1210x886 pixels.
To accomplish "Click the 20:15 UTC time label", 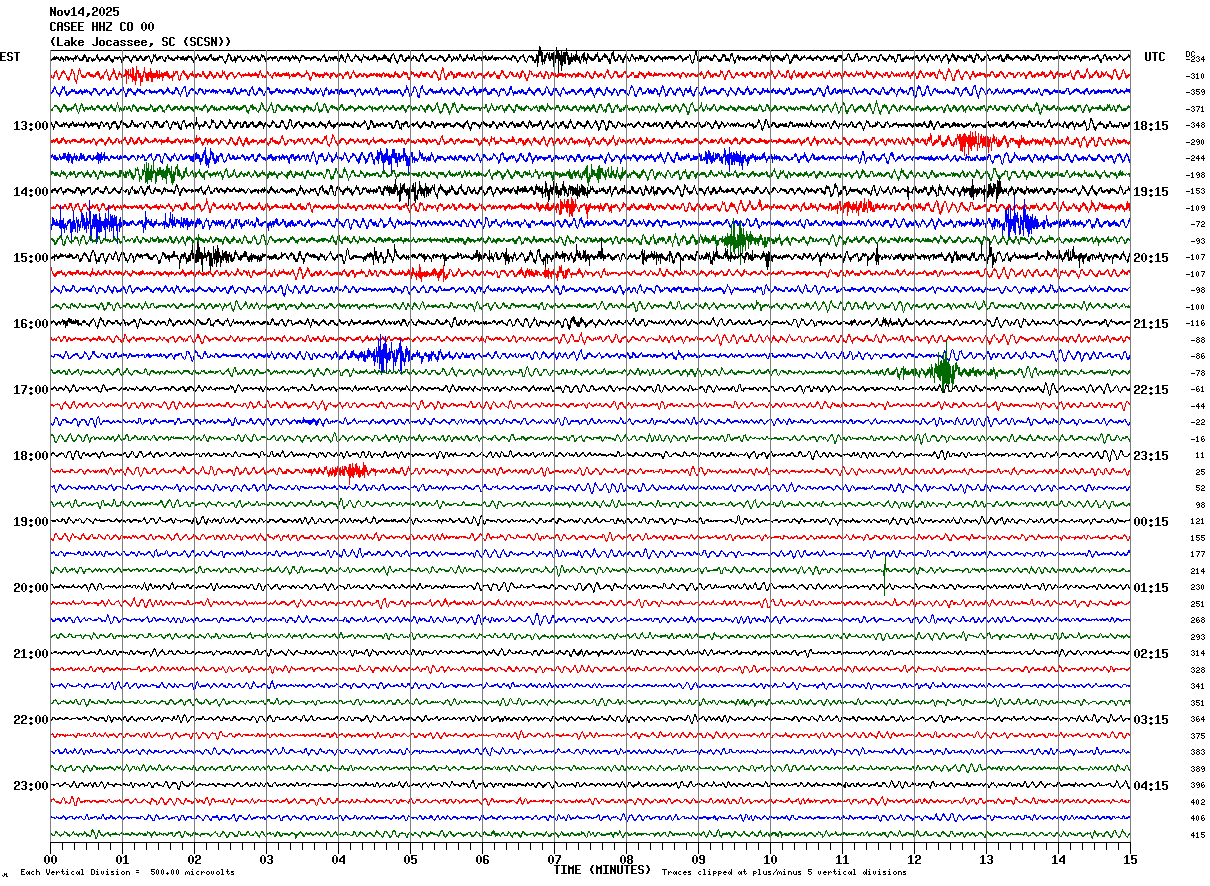I will 1151,258.
